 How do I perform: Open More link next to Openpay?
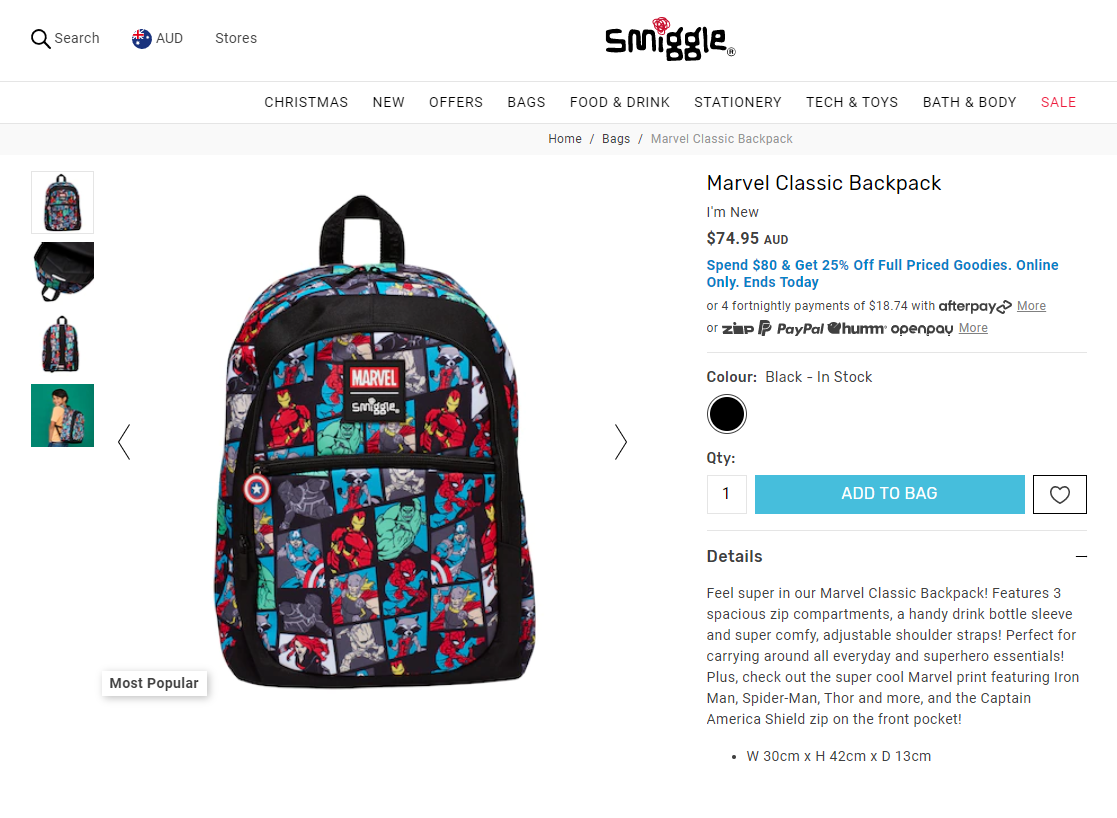tap(972, 328)
